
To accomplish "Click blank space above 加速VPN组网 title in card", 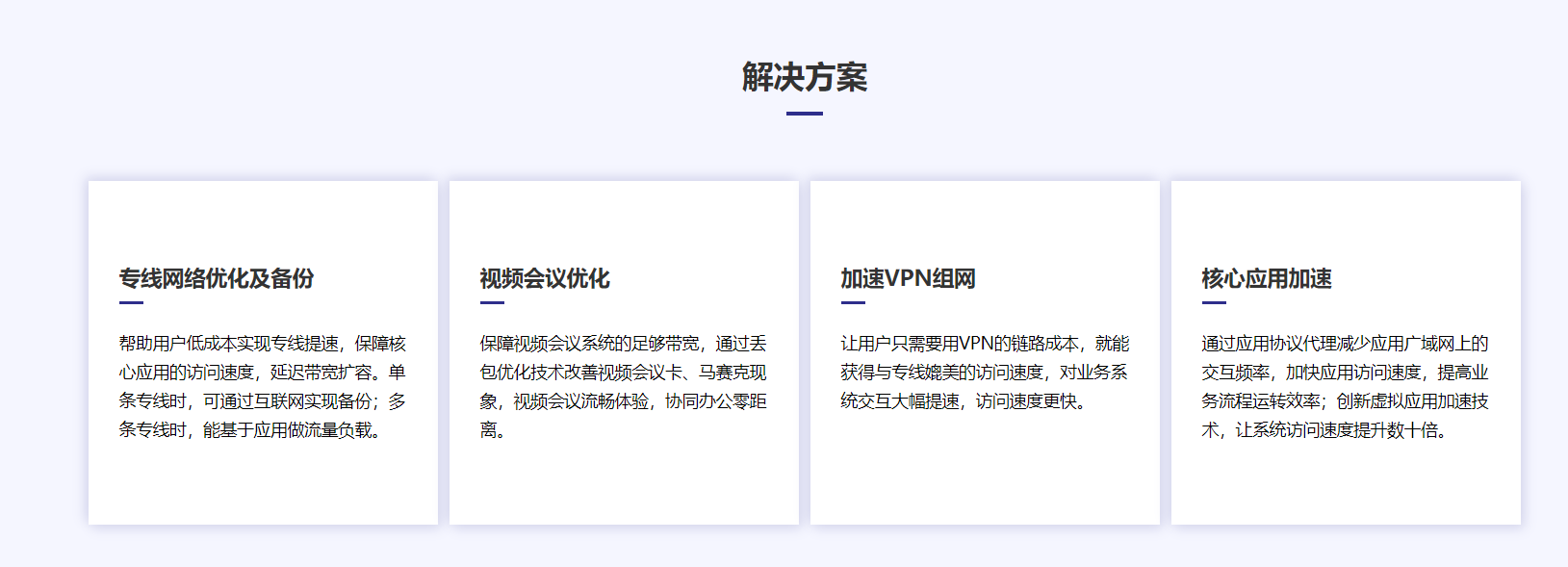I will point(985,221).
